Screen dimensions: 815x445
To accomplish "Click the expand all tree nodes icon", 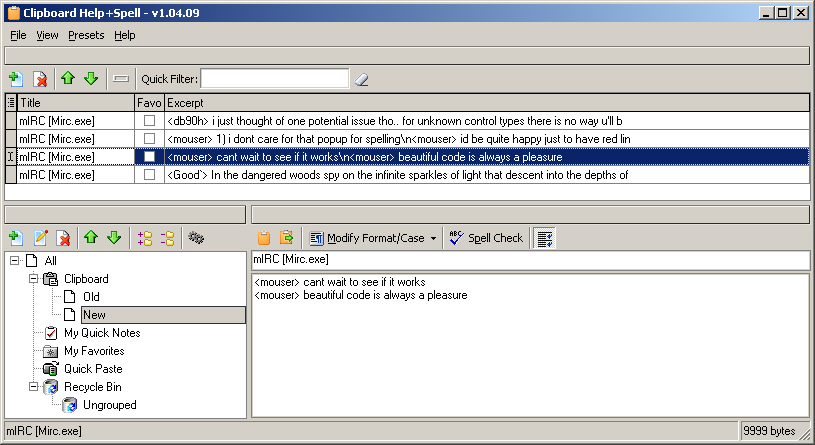I will click(x=144, y=238).
